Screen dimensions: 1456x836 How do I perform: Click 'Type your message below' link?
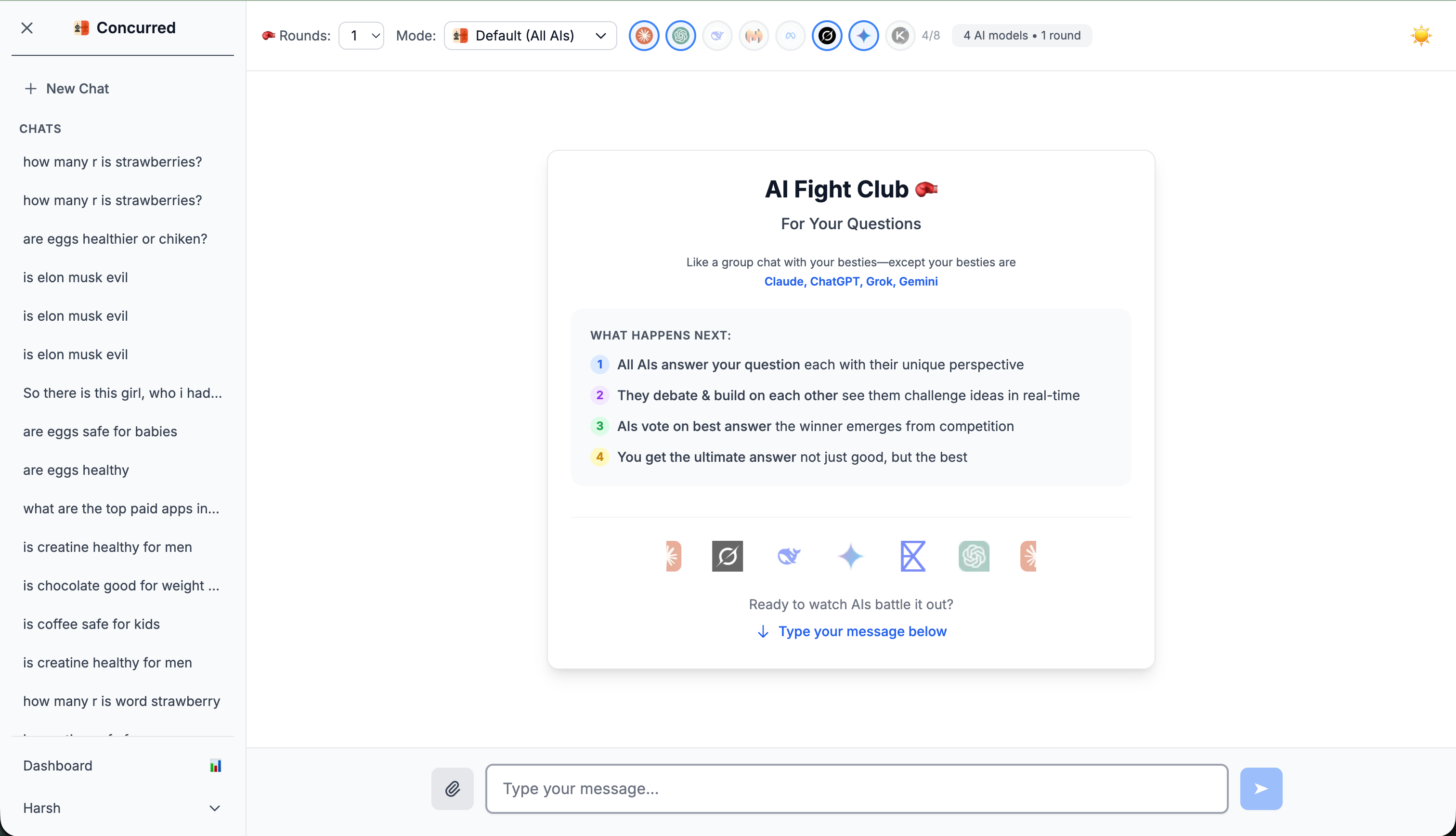click(x=861, y=631)
